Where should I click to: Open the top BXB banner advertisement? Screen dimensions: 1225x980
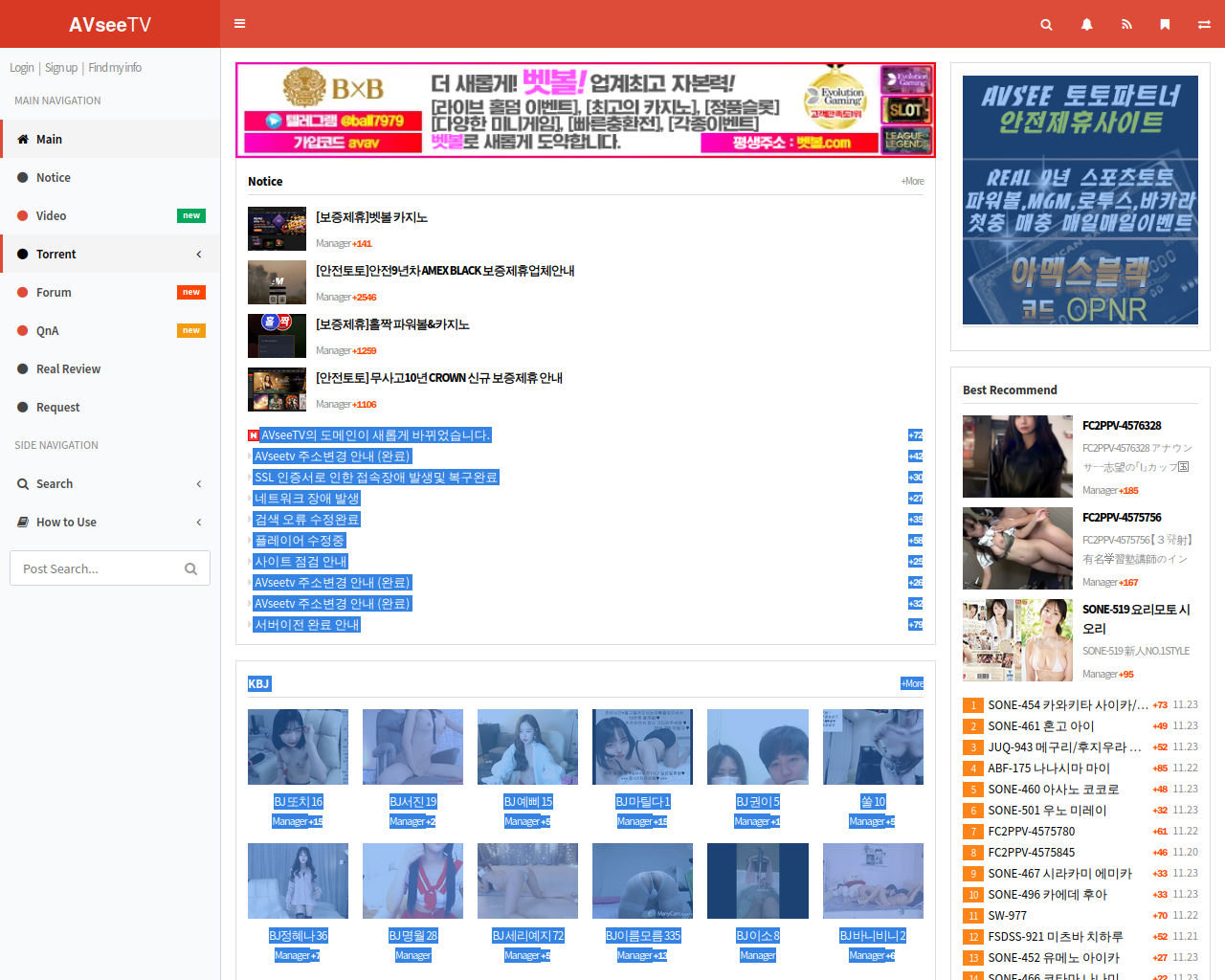586,110
